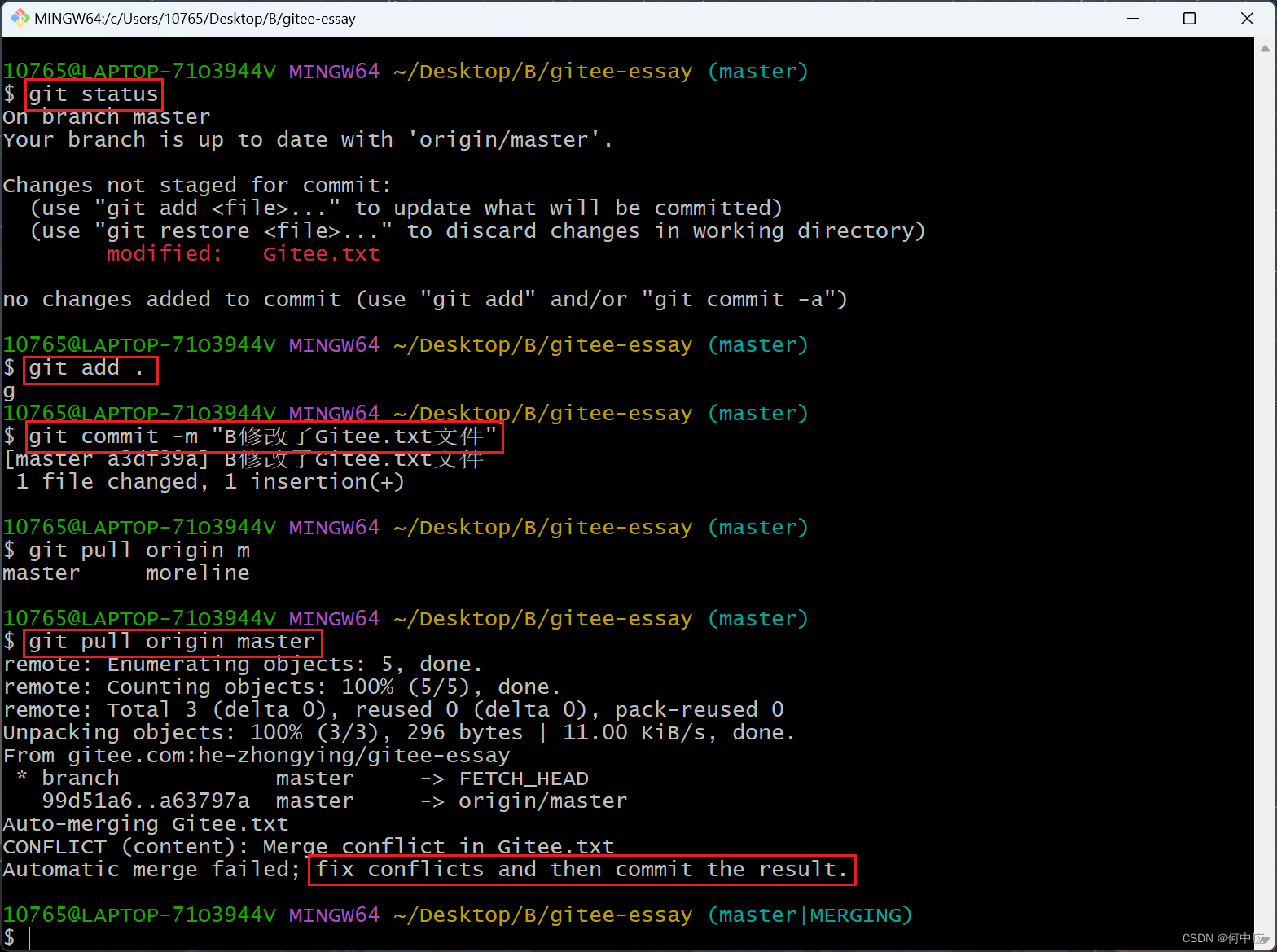Click the Git Bash icon in title bar

click(x=20, y=18)
